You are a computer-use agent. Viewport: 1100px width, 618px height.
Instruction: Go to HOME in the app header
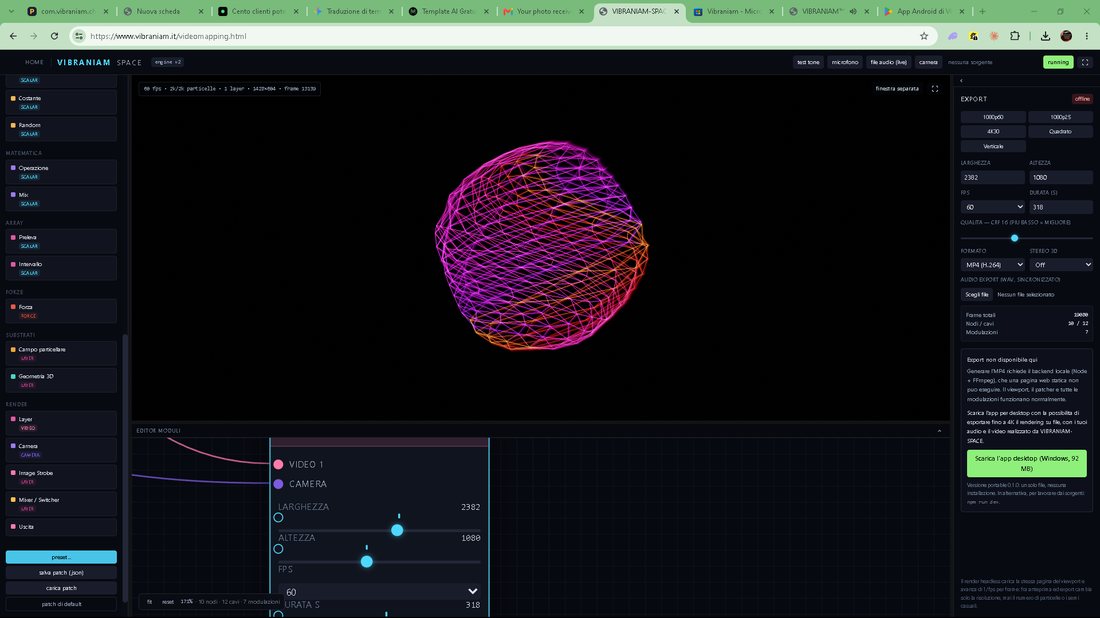click(34, 62)
